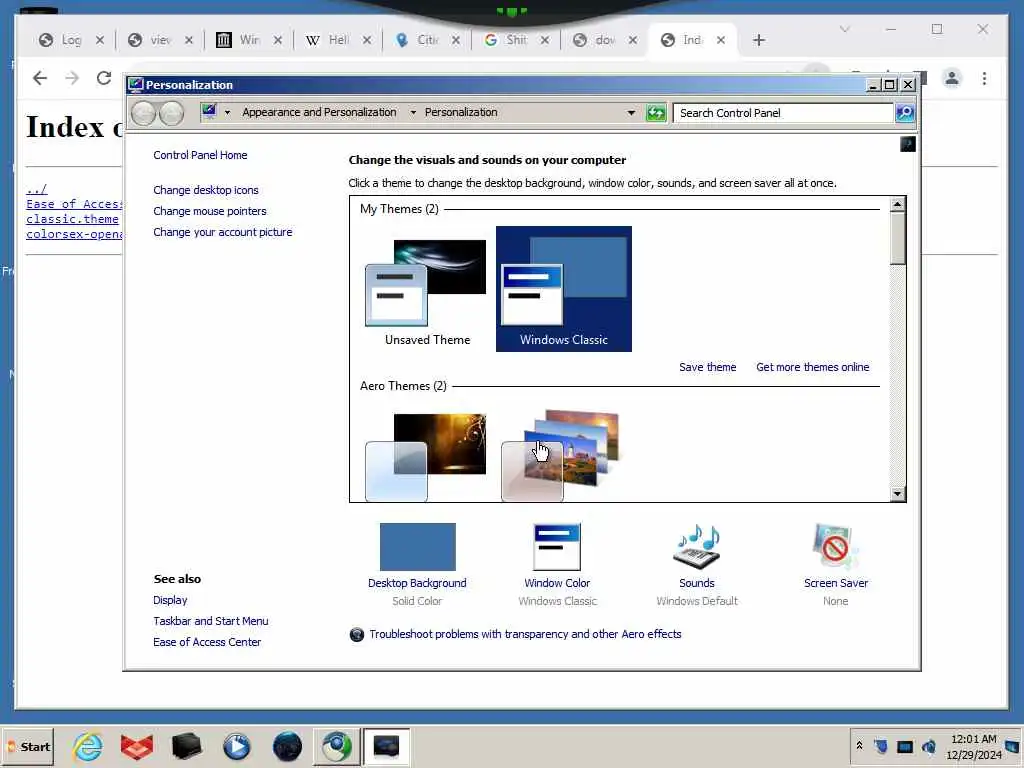Screen dimensions: 1024x768
Task: Open Control Panel Home link
Action: (x=200, y=155)
